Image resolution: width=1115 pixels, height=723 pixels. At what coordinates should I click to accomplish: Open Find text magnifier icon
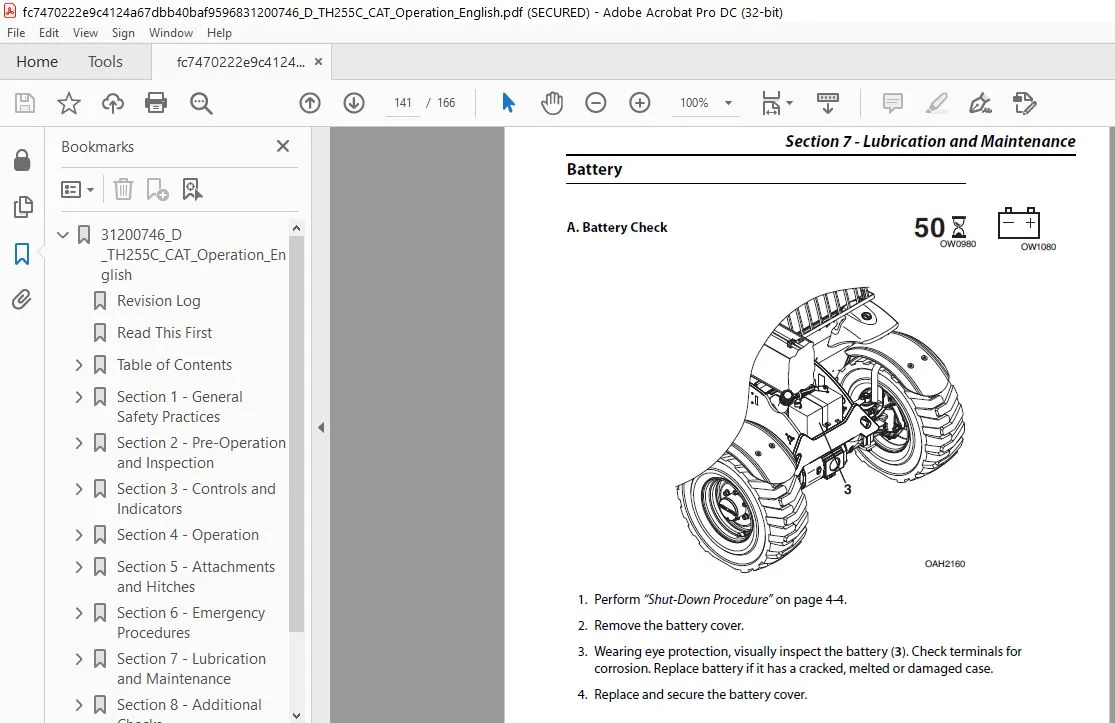click(x=201, y=103)
